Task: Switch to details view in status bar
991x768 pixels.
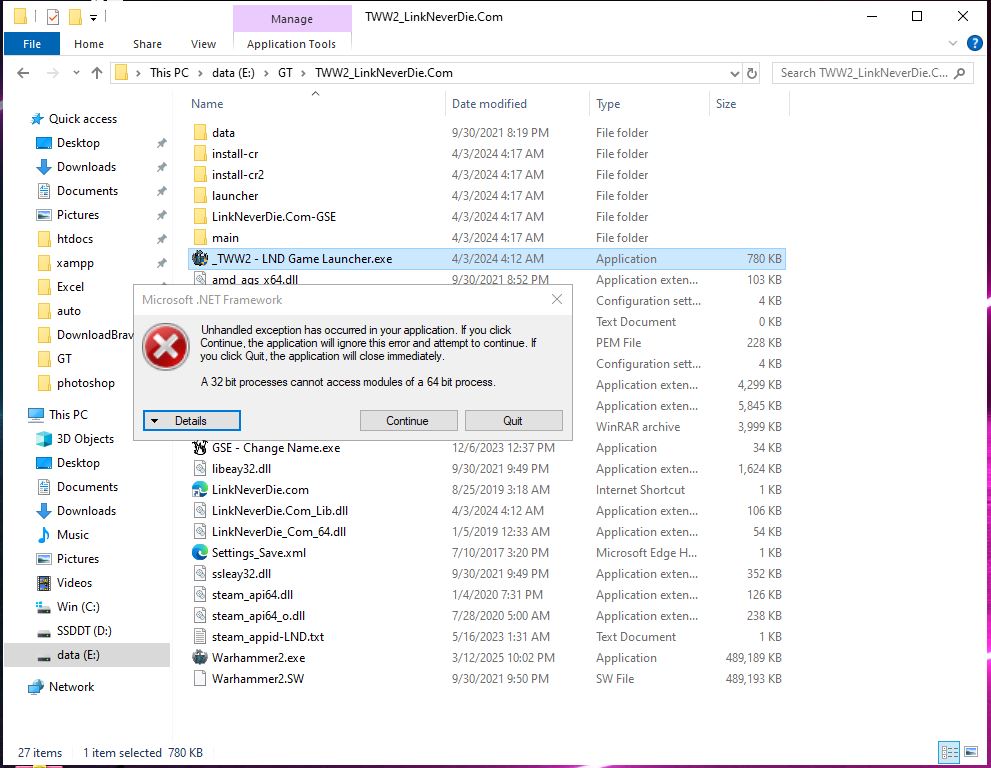Action: [x=949, y=752]
